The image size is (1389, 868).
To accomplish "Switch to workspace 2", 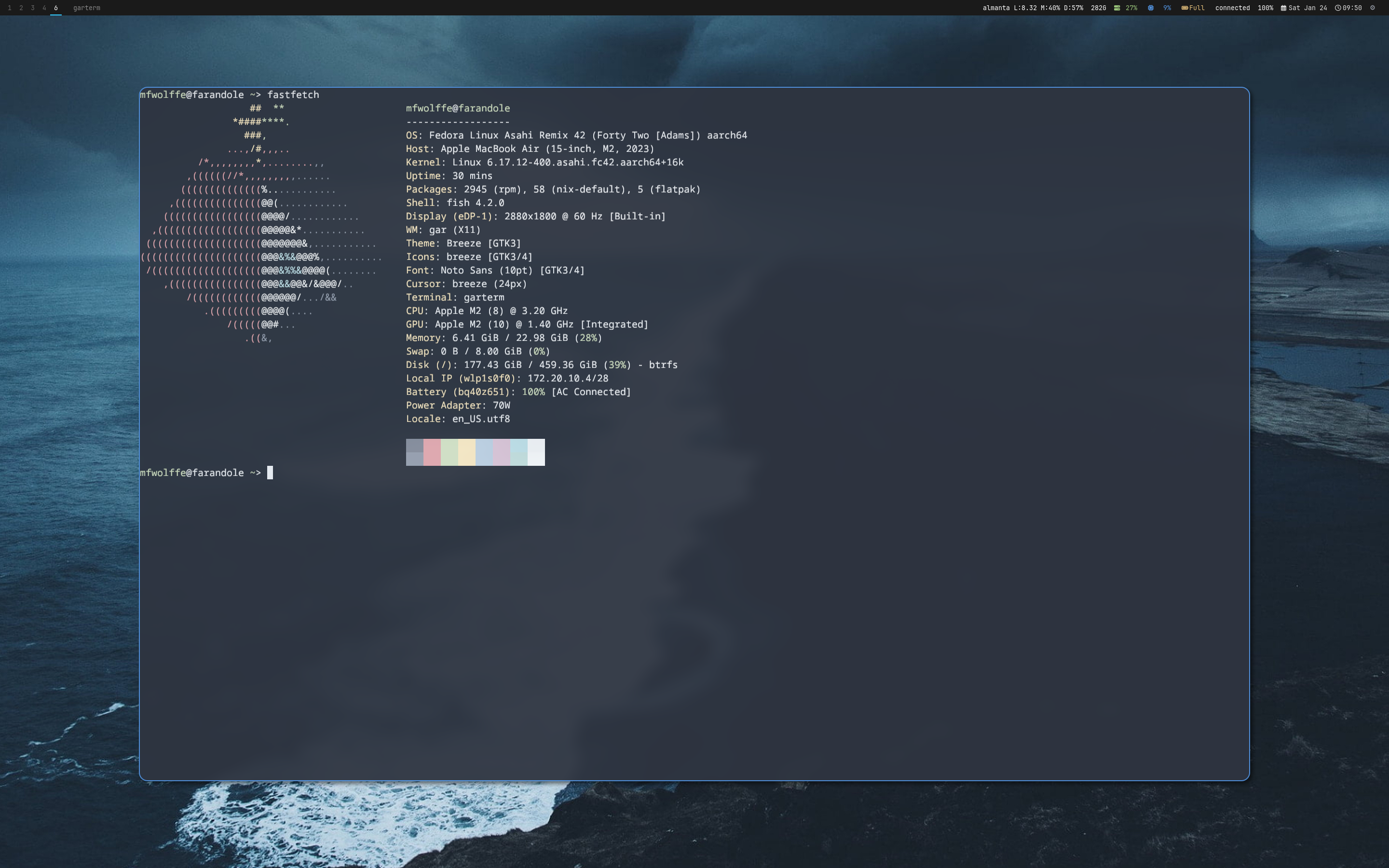I will (x=21, y=8).
